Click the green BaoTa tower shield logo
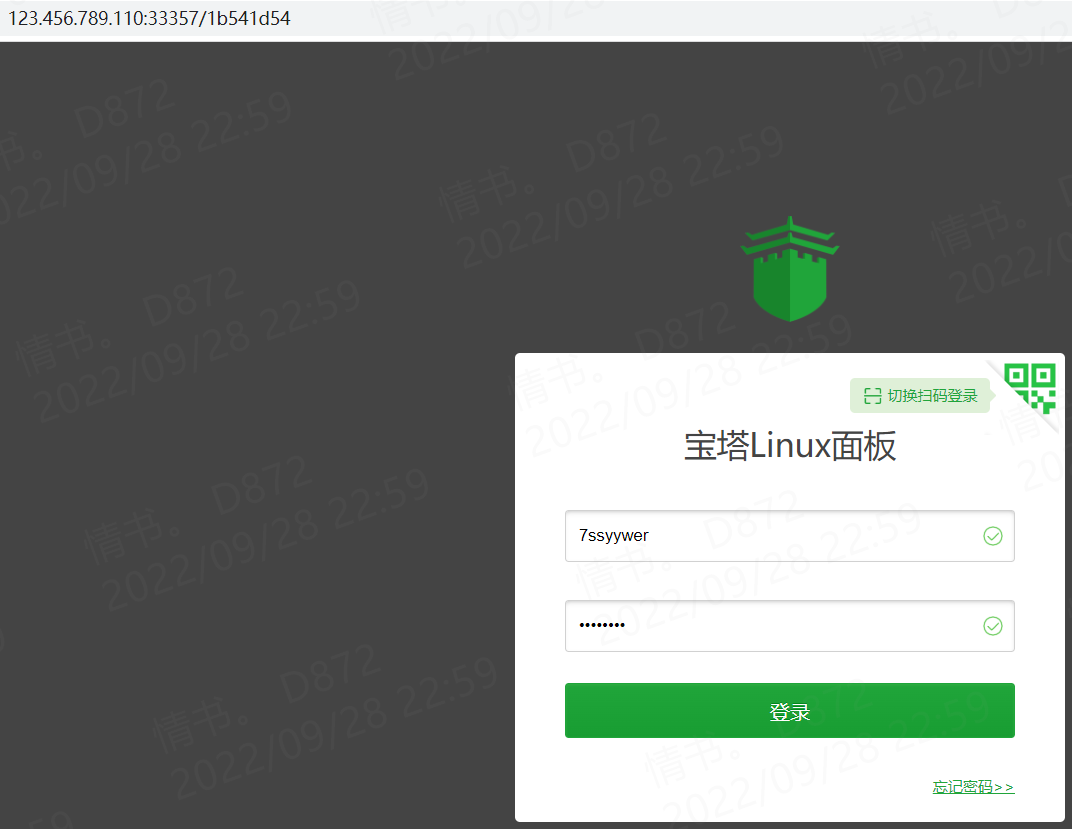Image resolution: width=1072 pixels, height=829 pixels. coord(790,269)
